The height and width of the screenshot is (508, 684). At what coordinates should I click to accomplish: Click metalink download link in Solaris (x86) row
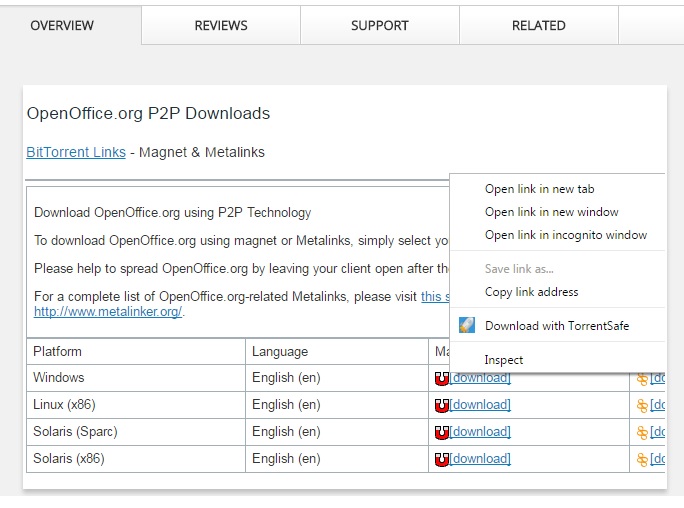point(657,459)
